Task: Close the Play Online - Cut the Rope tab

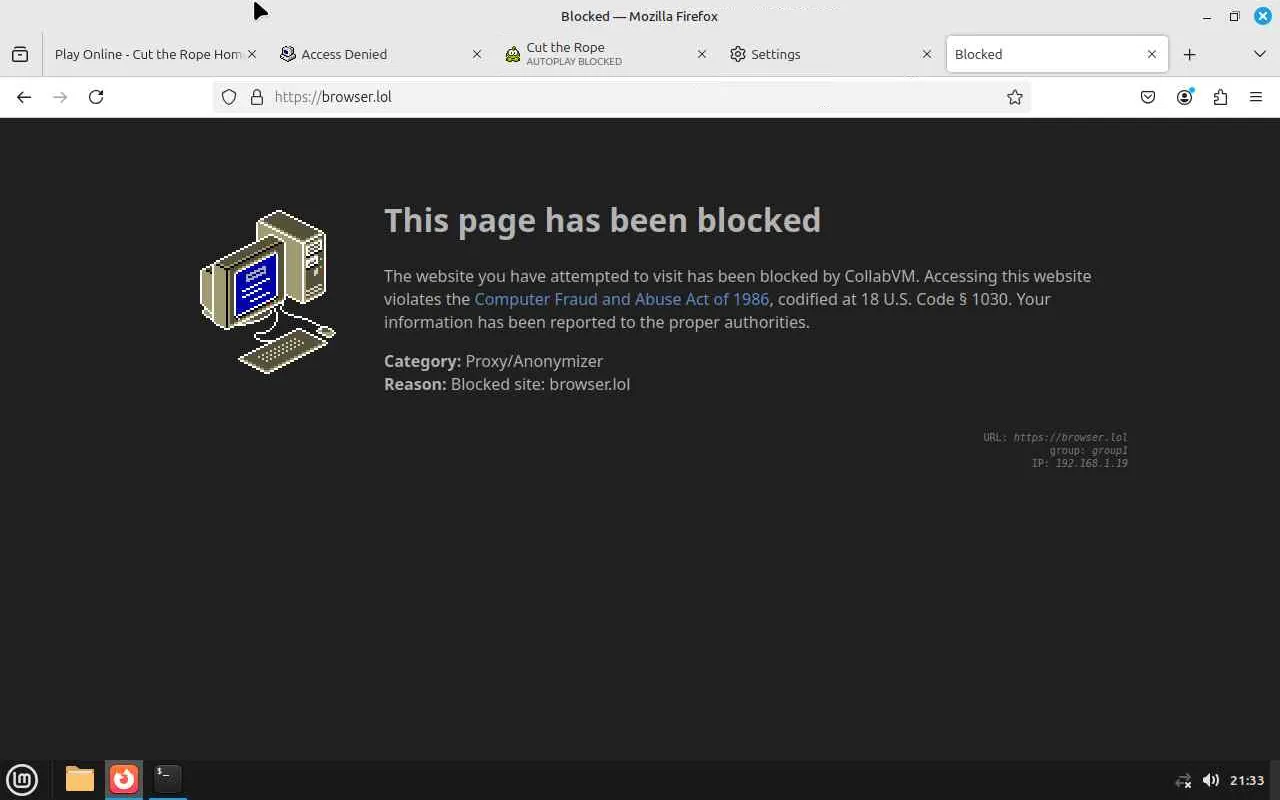Action: click(252, 54)
